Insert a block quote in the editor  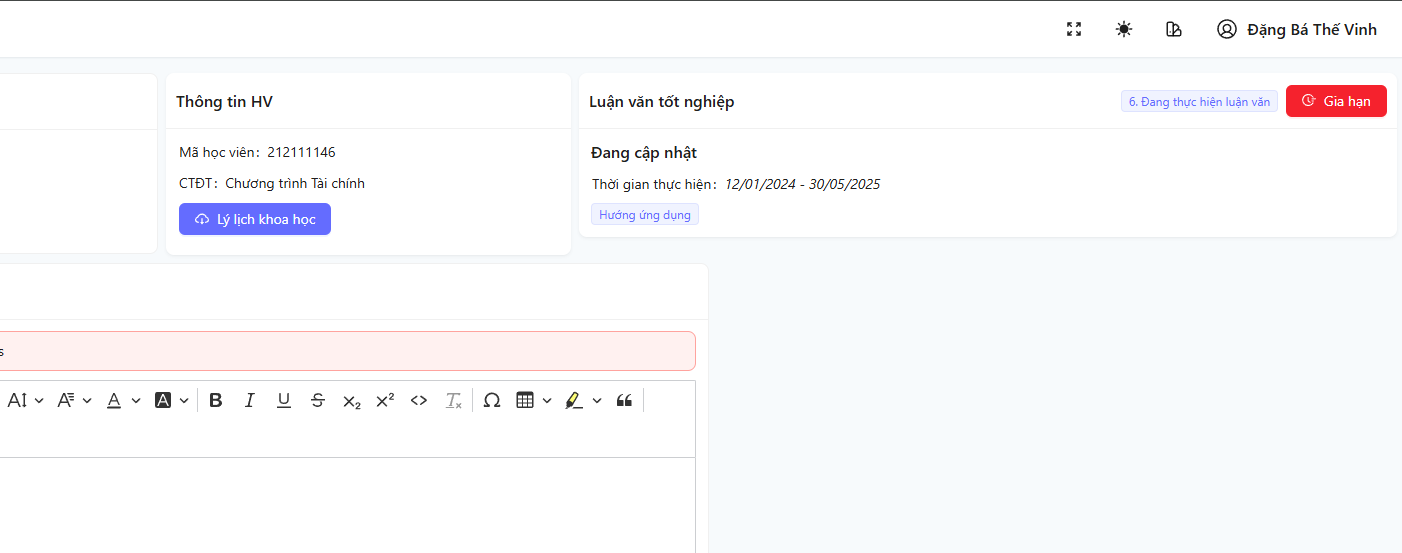tap(624, 401)
